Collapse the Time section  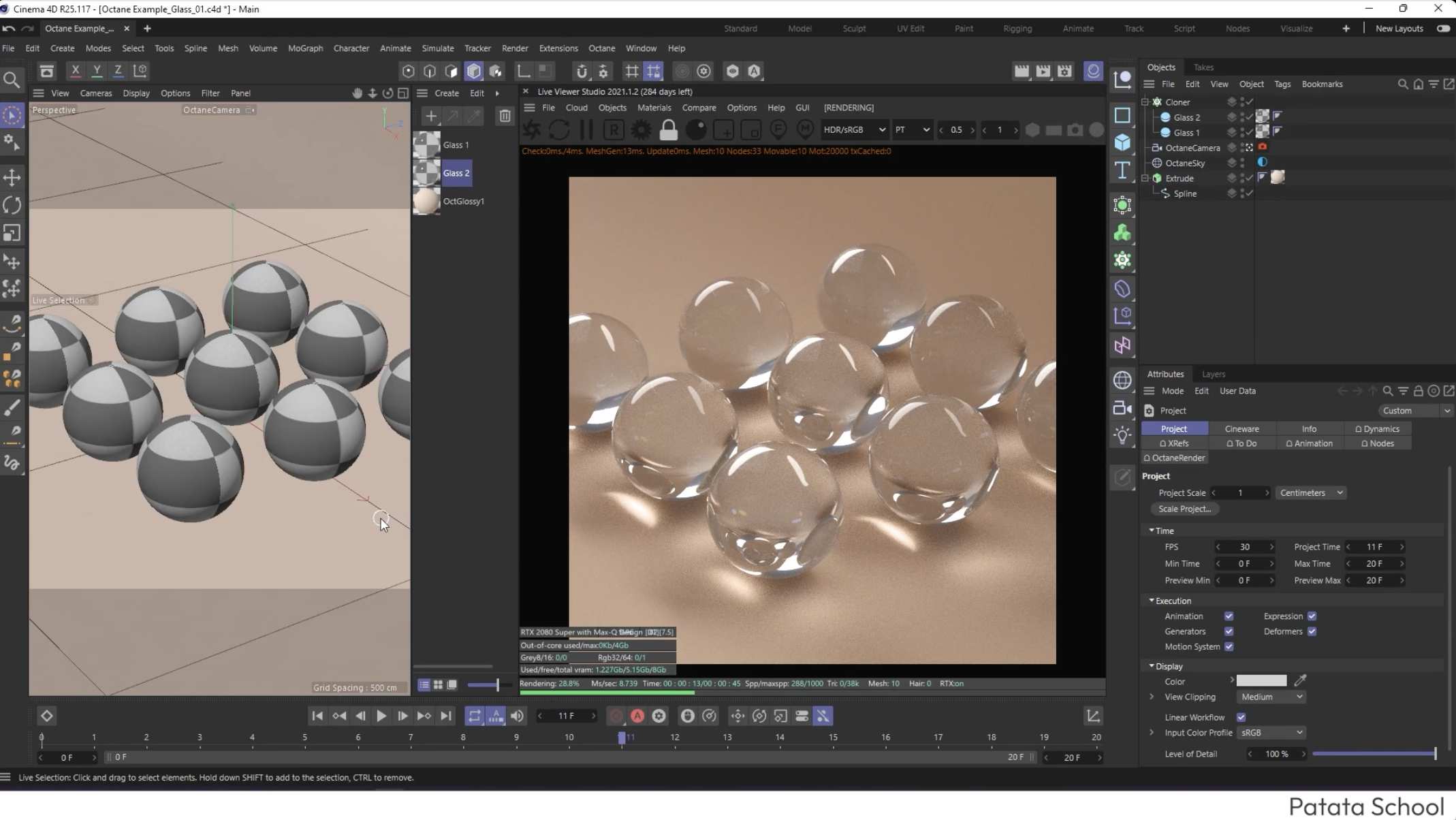pyautogui.click(x=1152, y=531)
